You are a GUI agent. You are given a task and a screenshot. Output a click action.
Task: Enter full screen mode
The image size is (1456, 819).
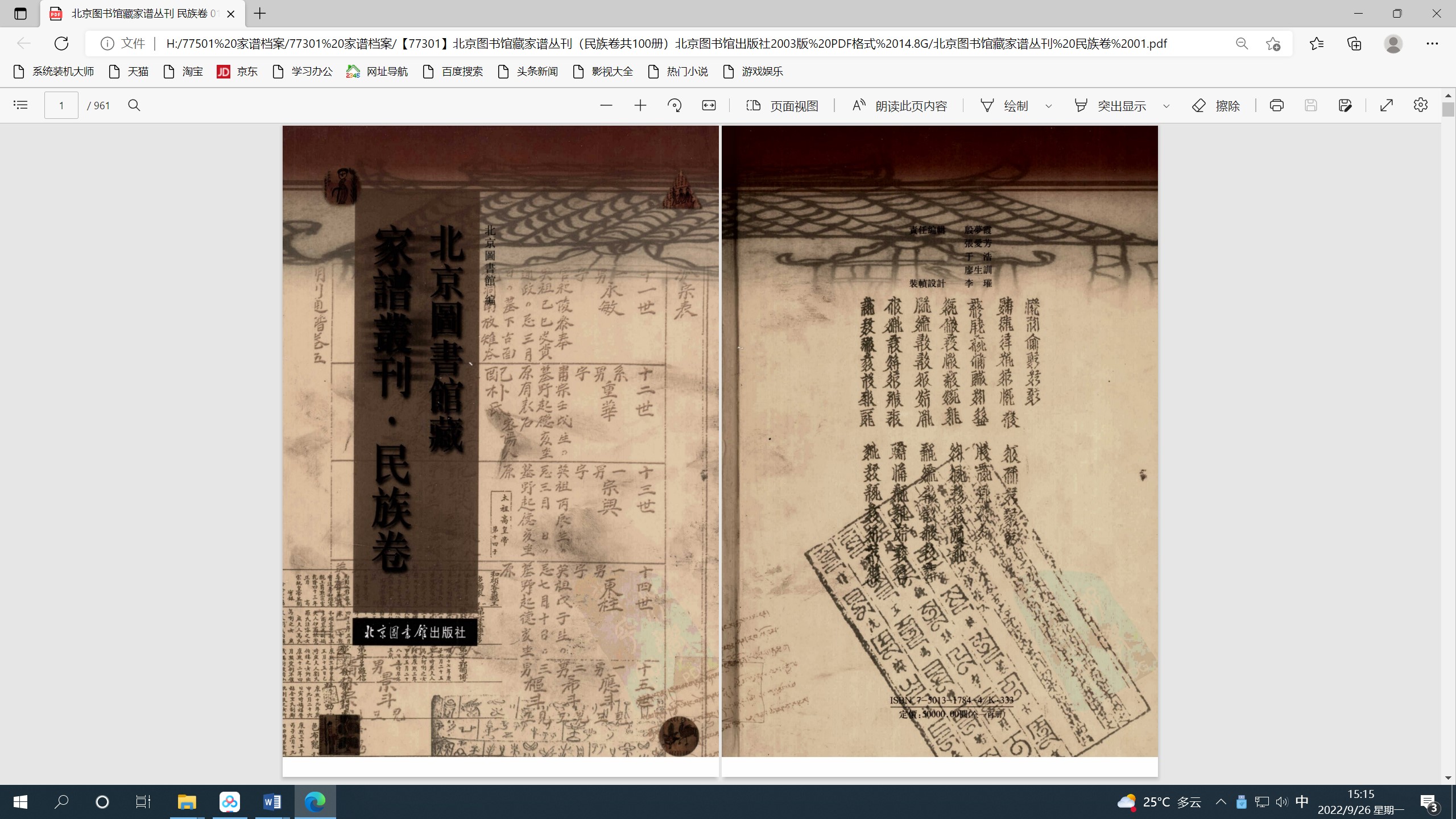click(x=1387, y=105)
